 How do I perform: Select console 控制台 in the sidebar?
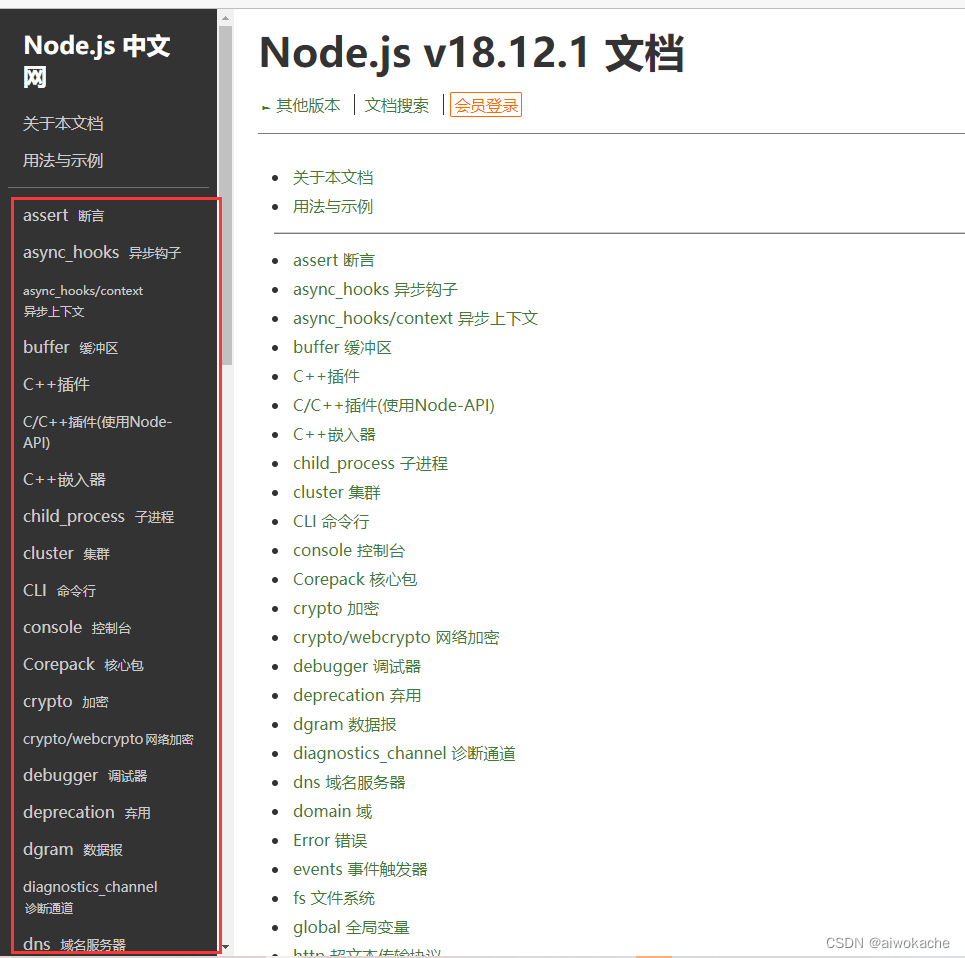point(77,628)
